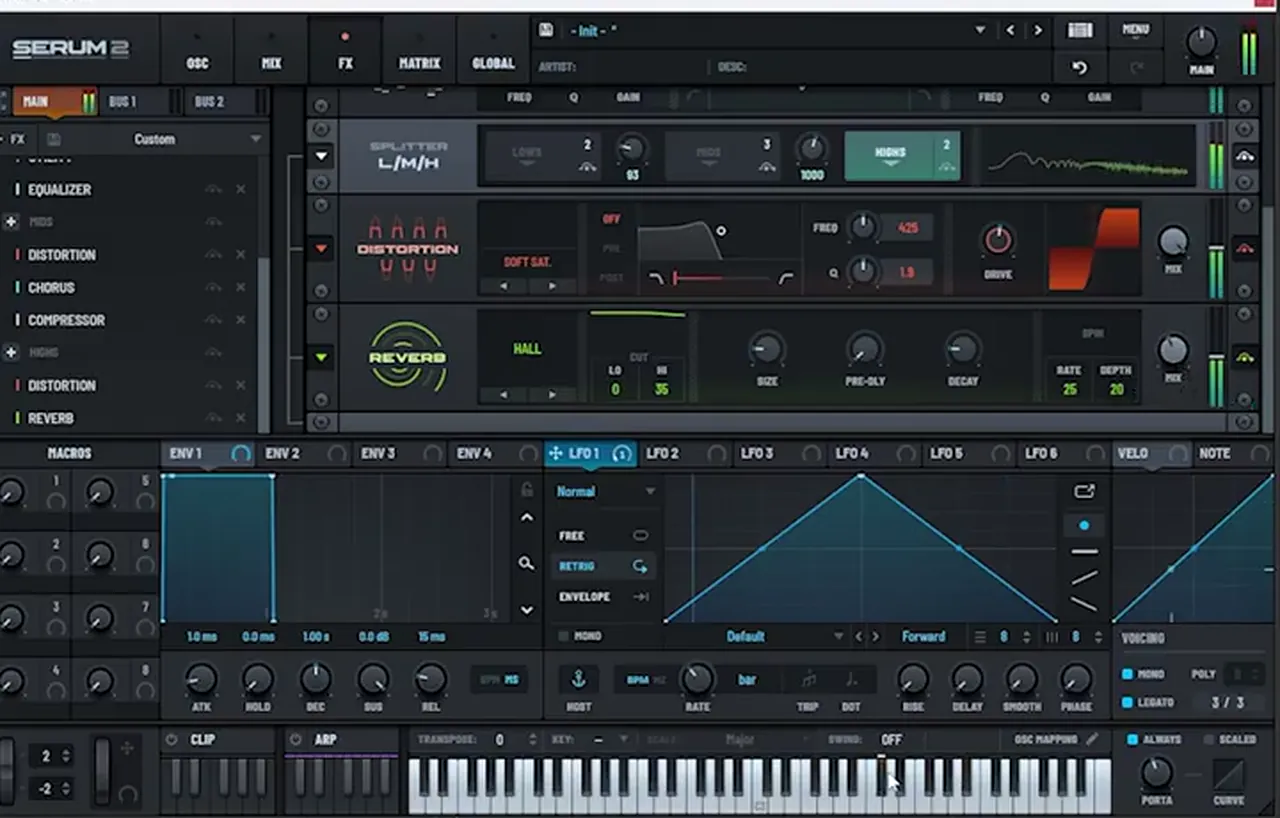The height and width of the screenshot is (818, 1280).
Task: Open the MENU button
Action: coord(1135,30)
